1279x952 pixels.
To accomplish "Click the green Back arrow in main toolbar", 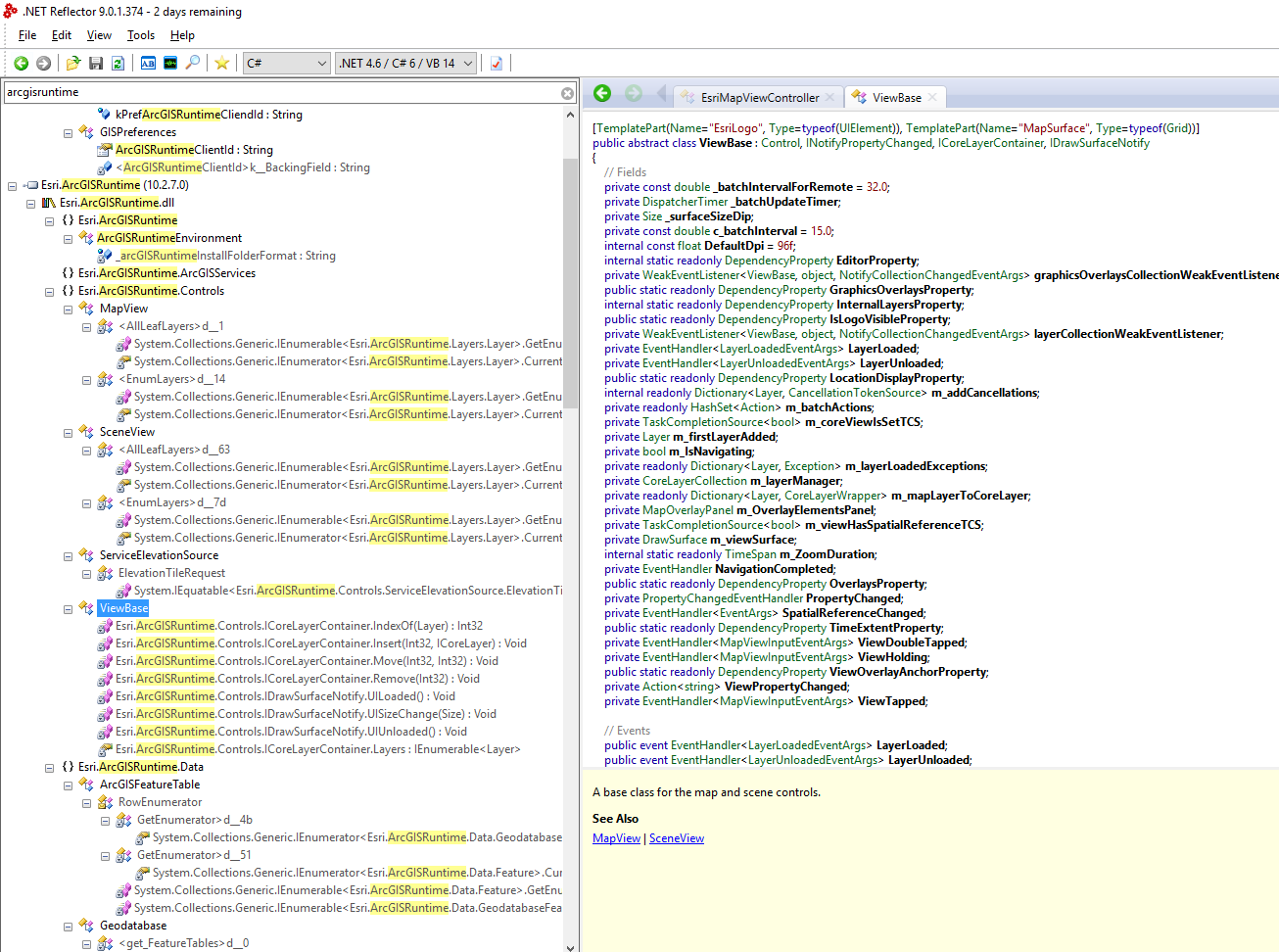I will (x=21, y=64).
